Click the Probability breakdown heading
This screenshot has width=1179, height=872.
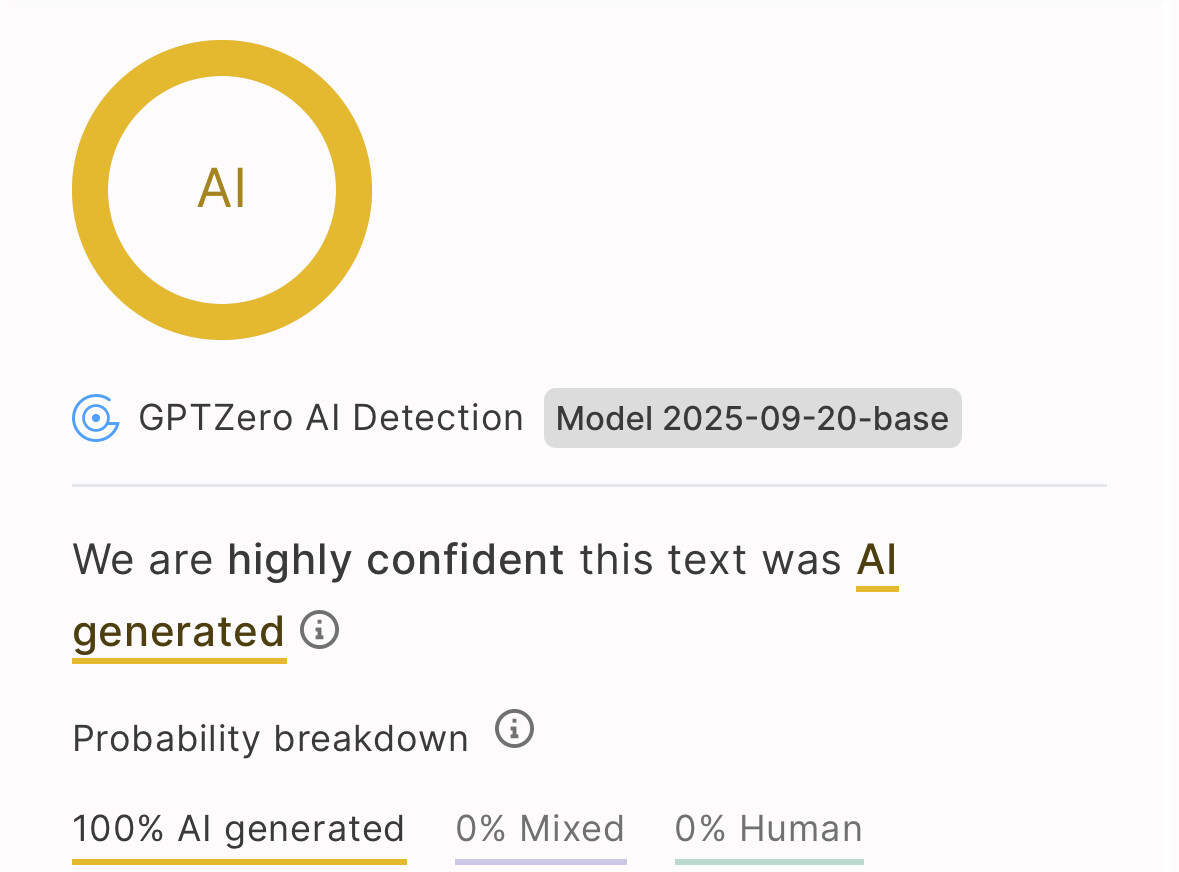(270, 737)
